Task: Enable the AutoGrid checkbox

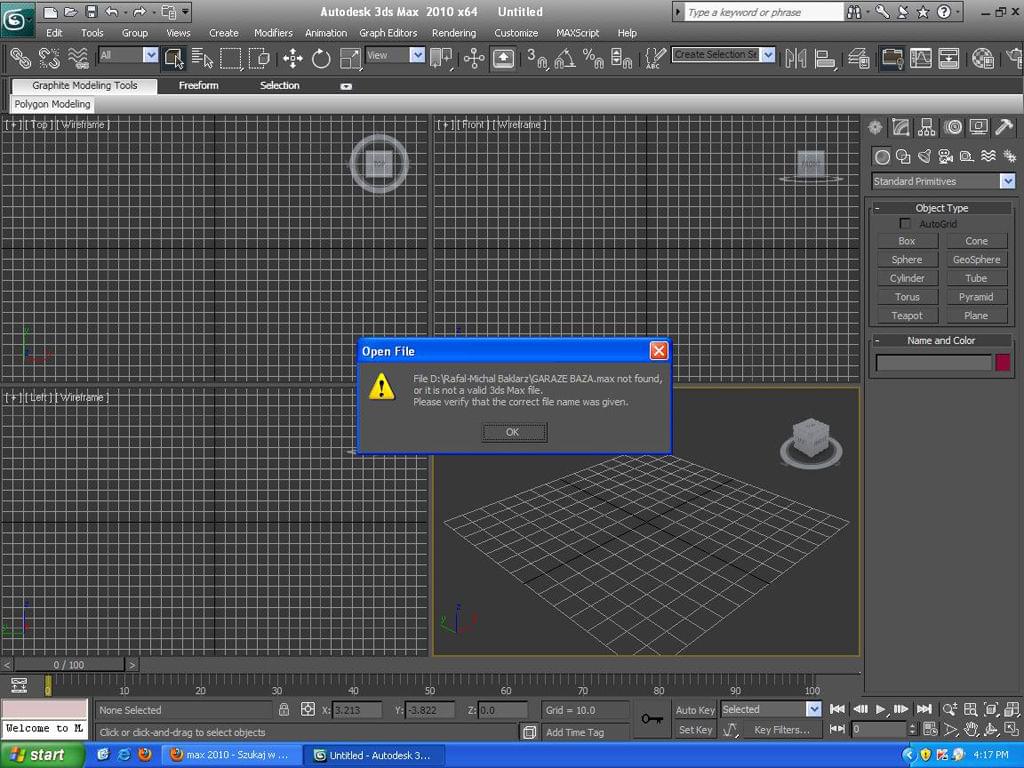Action: tap(904, 224)
